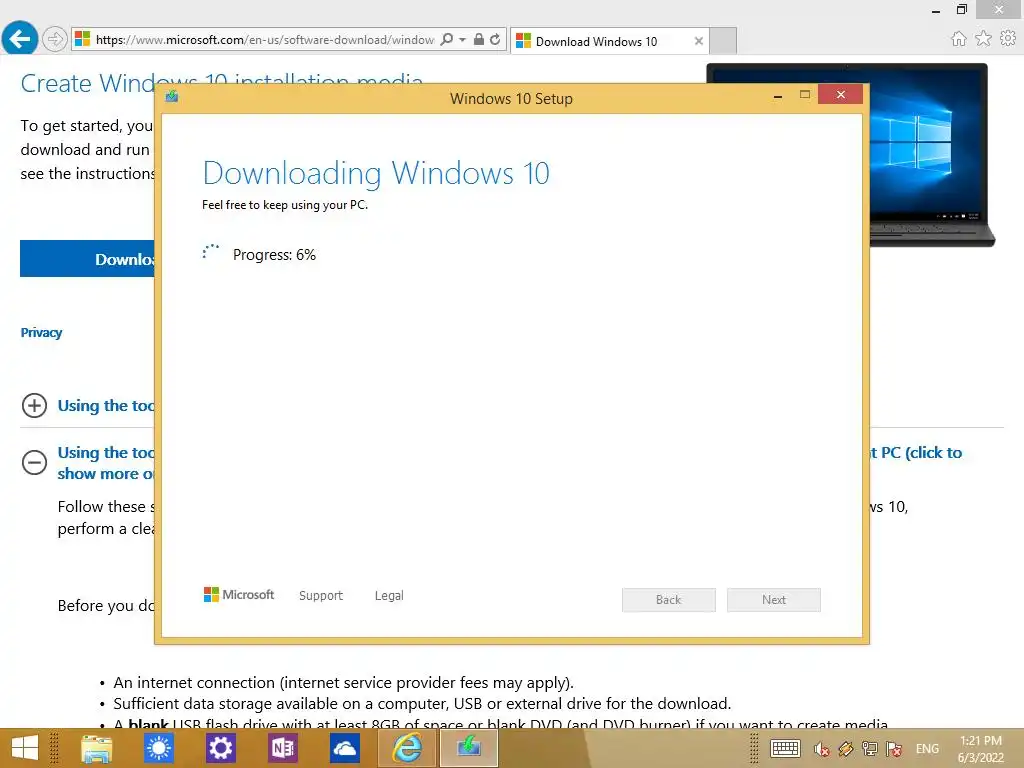Close the Windows 10 Setup dialog
This screenshot has width=1024, height=768.
[840, 95]
